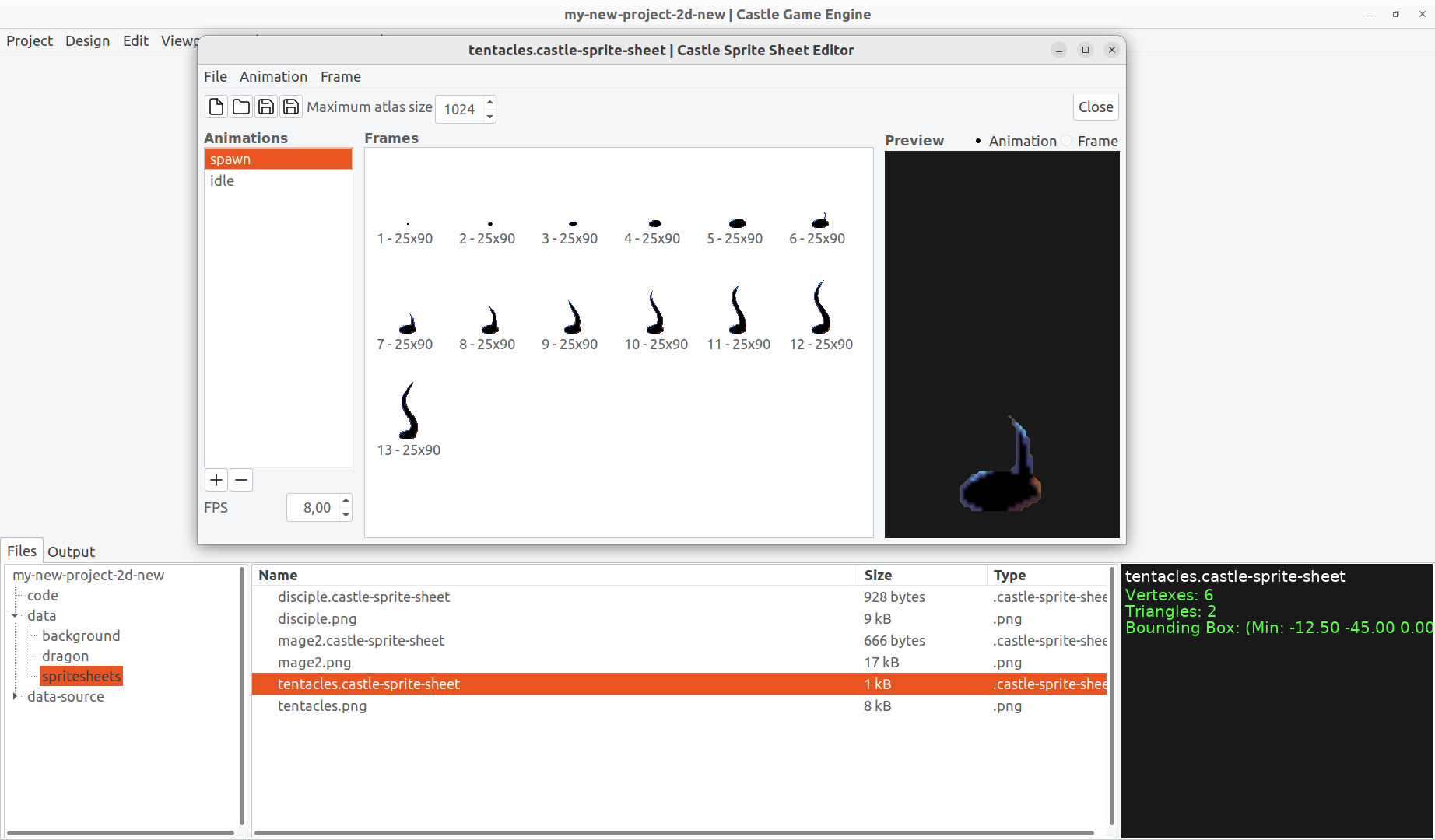Open the Animation menu
The height and width of the screenshot is (840, 1435).
click(273, 76)
